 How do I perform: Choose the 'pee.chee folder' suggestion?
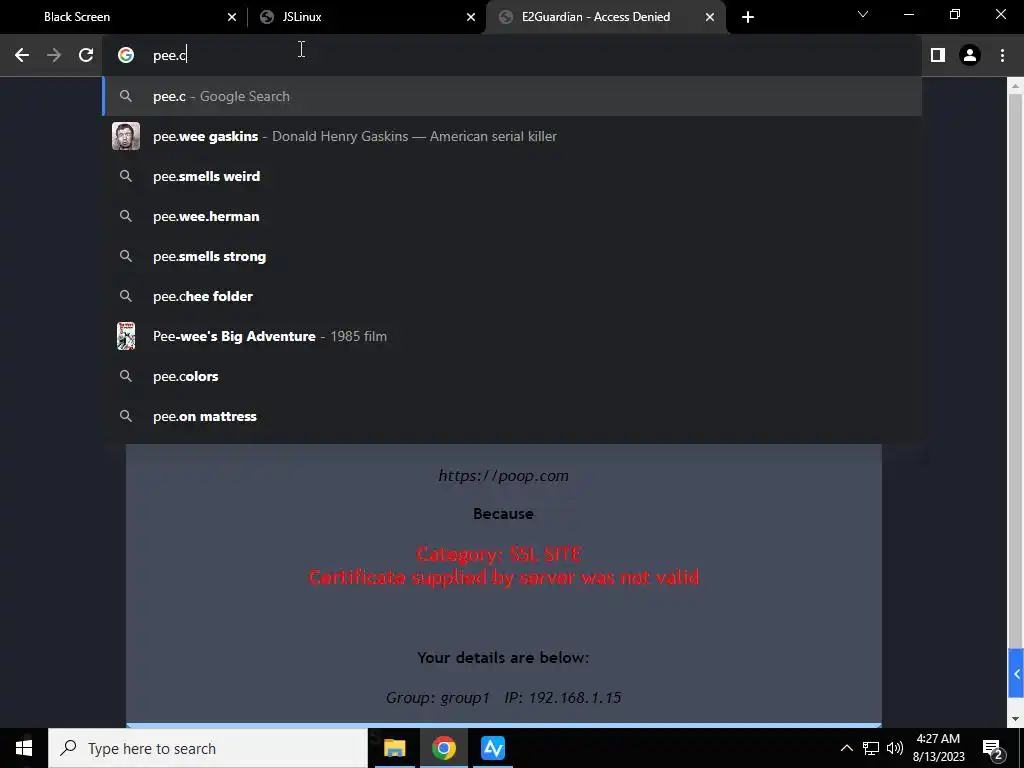tap(512, 296)
